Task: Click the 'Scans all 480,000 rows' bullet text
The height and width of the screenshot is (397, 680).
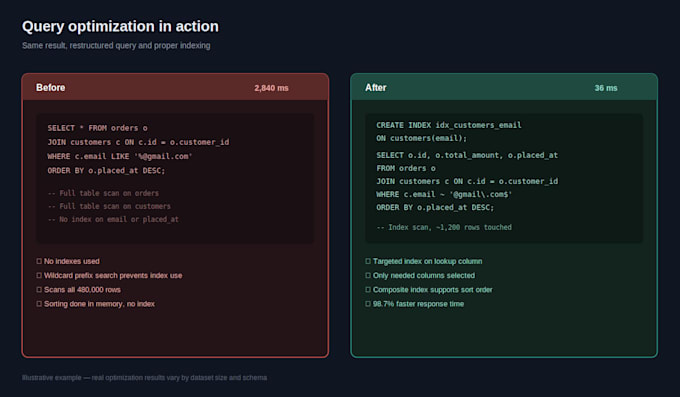Action: 82,289
